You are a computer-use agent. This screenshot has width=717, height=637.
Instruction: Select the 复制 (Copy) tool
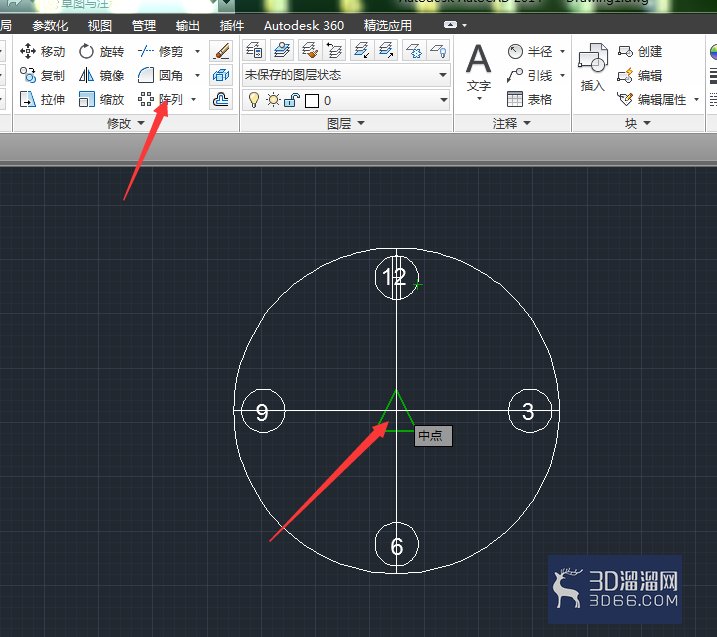click(43, 75)
